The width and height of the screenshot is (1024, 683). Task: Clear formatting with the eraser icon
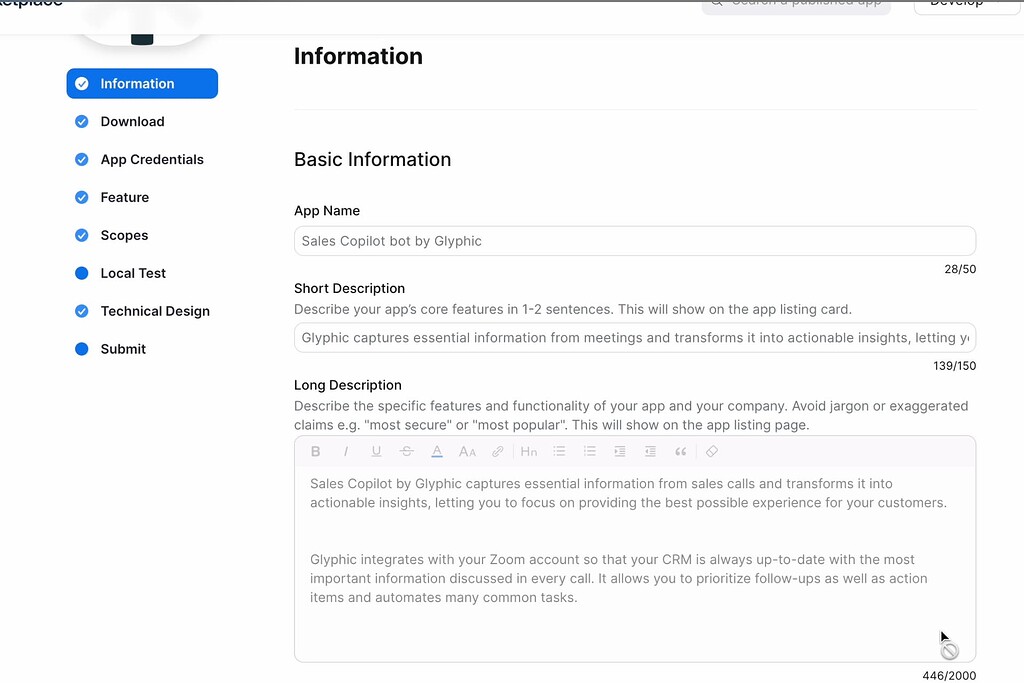click(712, 451)
